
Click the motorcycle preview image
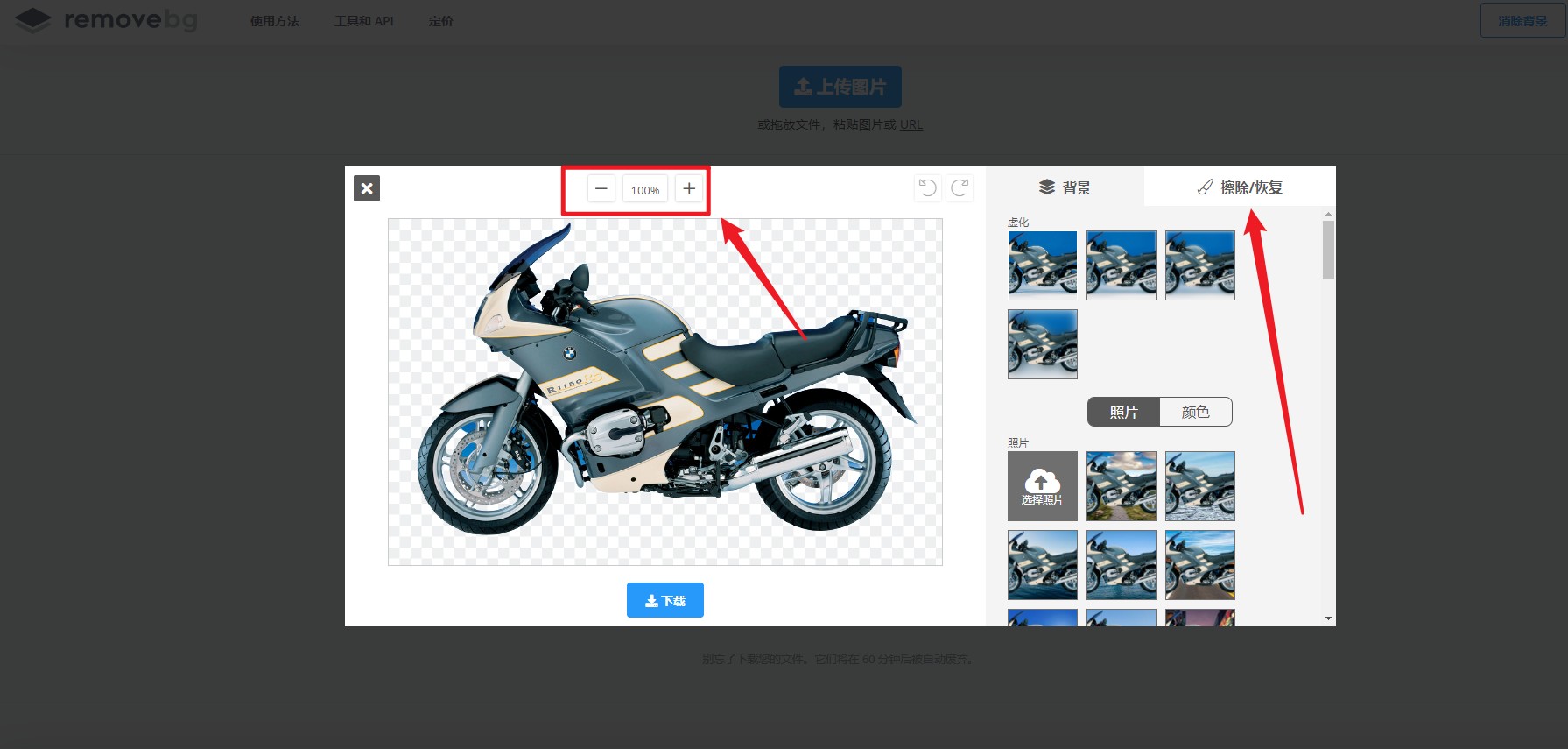(665, 392)
